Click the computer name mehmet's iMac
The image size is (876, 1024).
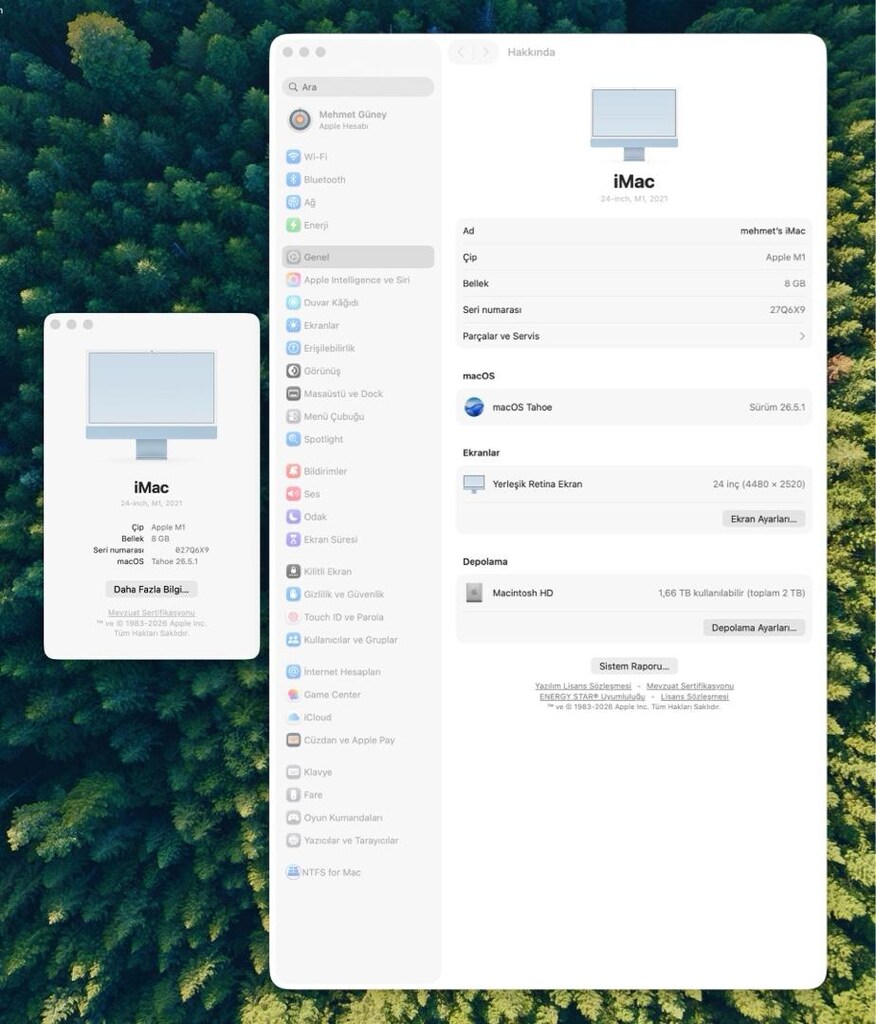(x=772, y=231)
